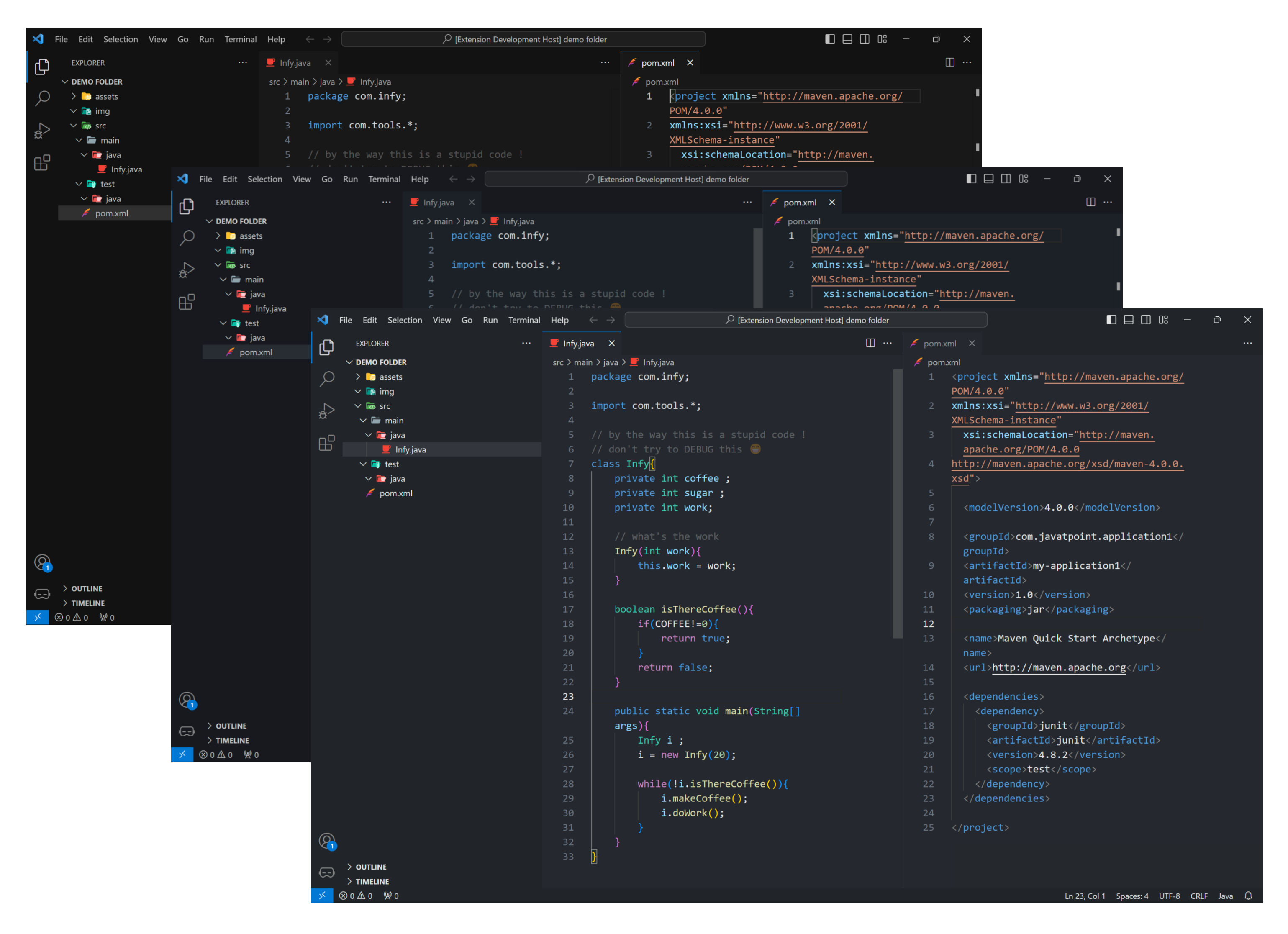Viewport: 1288px width, 934px height.
Task: Open Search view in frontmost window activity bar
Action: click(x=326, y=379)
